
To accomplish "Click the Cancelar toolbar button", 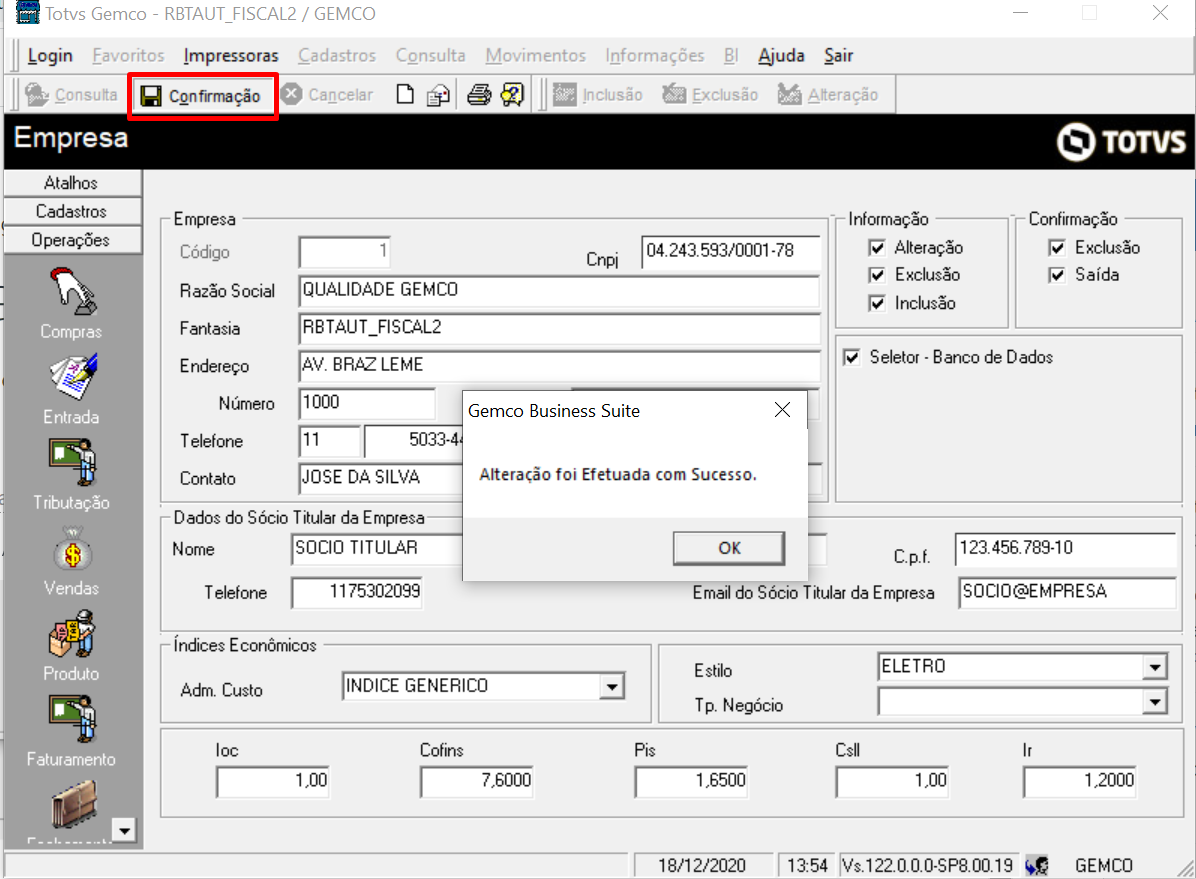I will coord(326,95).
